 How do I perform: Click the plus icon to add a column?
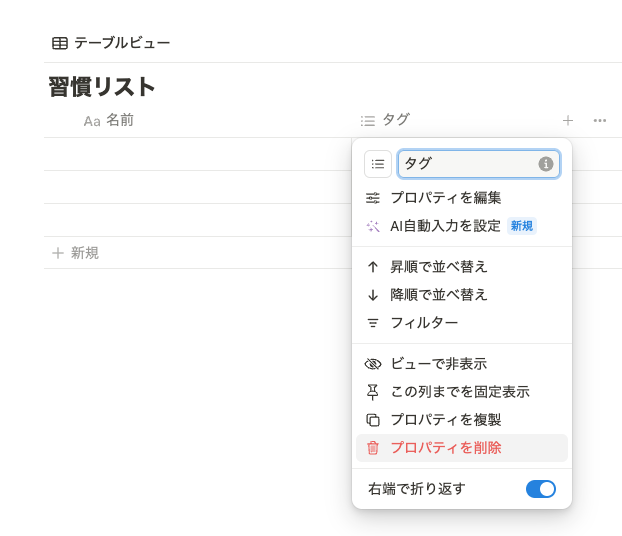(x=568, y=120)
